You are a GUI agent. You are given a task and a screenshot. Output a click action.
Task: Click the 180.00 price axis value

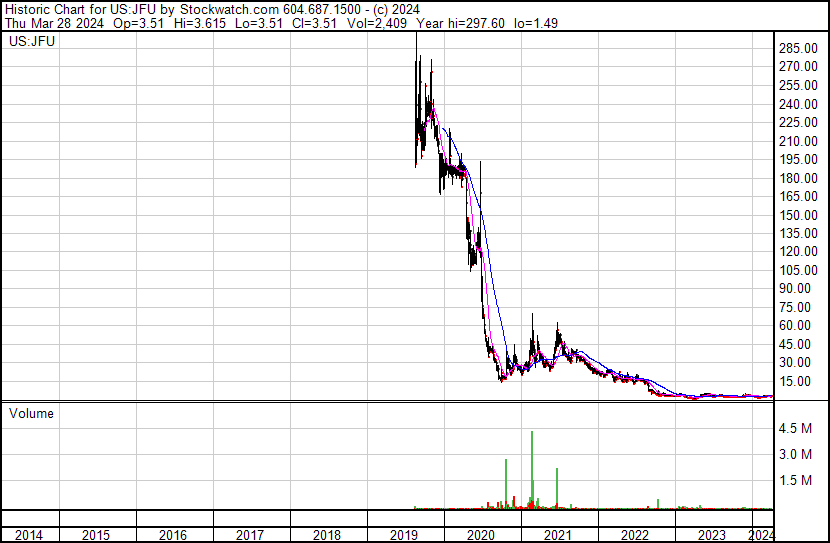point(798,178)
